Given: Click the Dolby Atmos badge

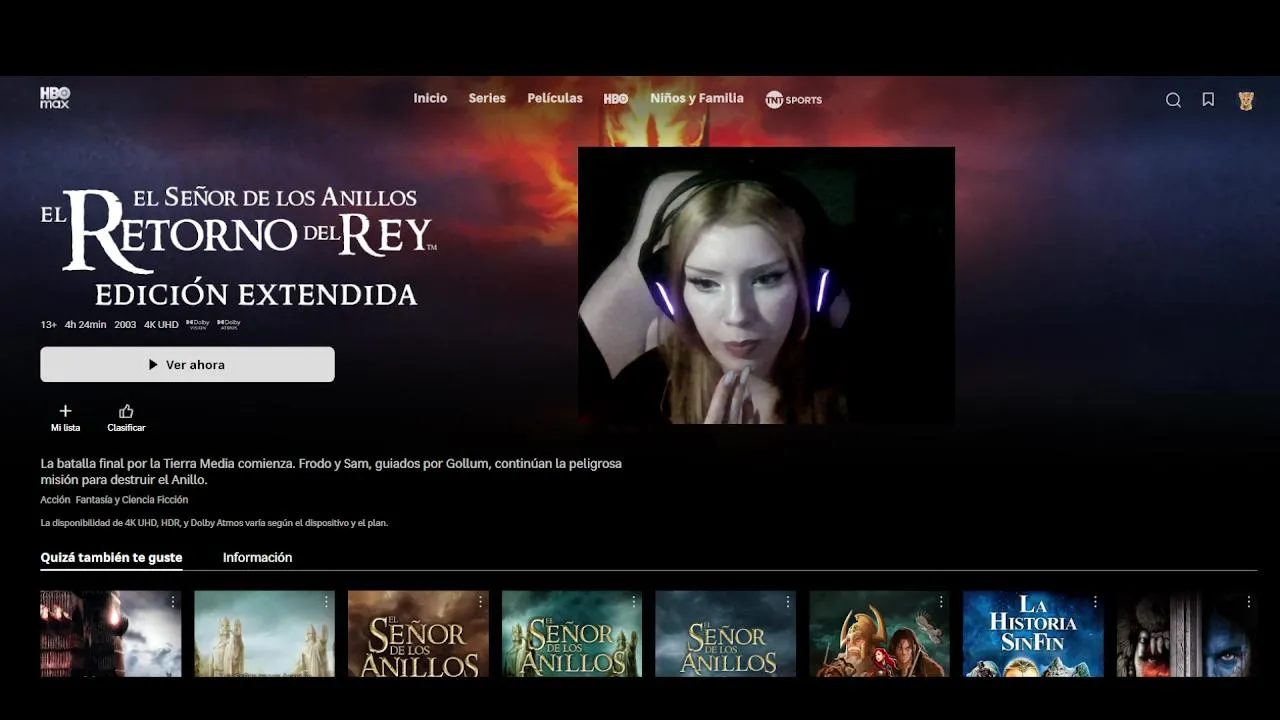Looking at the screenshot, I should (229, 324).
